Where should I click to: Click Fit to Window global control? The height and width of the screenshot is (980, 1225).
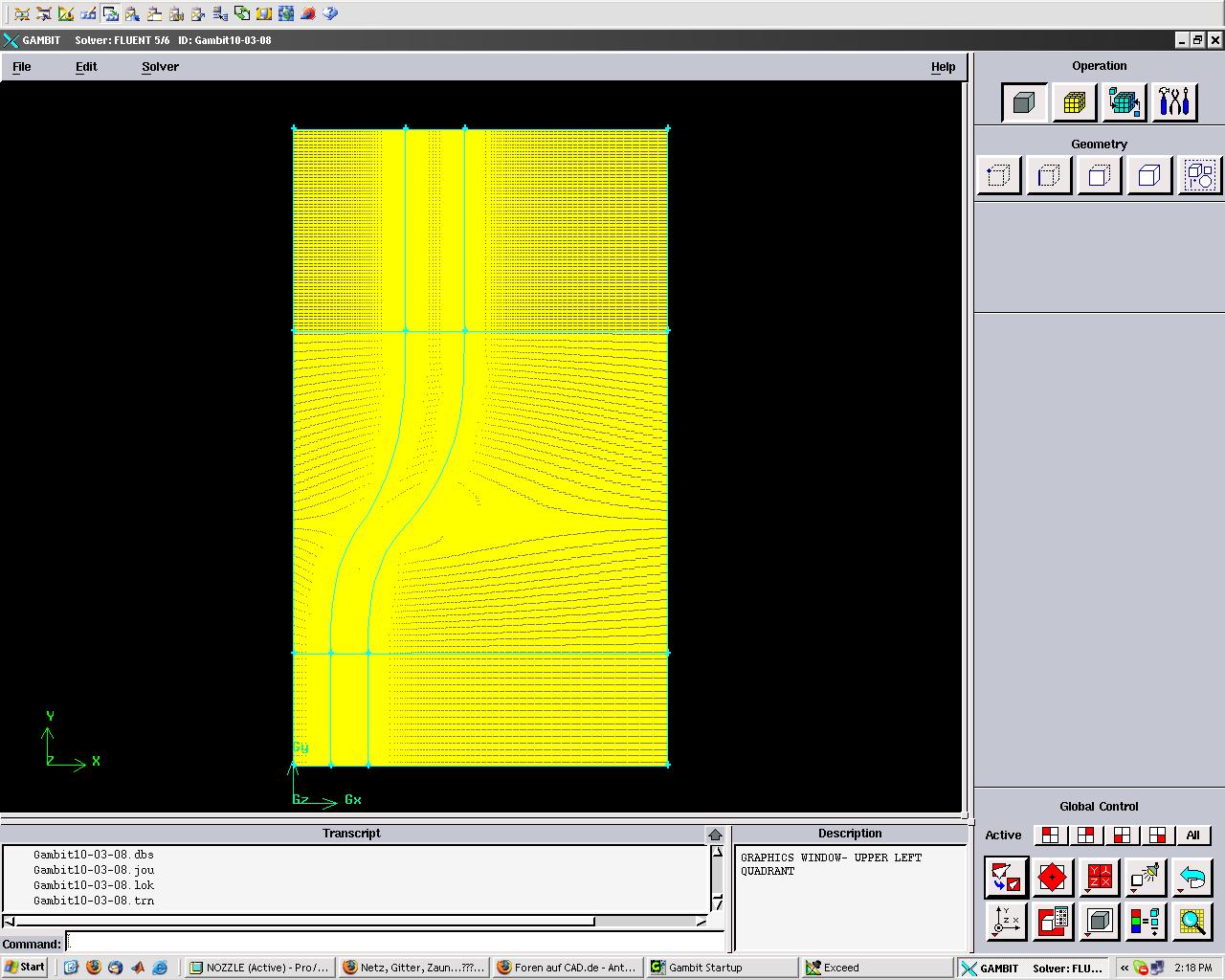click(1006, 877)
